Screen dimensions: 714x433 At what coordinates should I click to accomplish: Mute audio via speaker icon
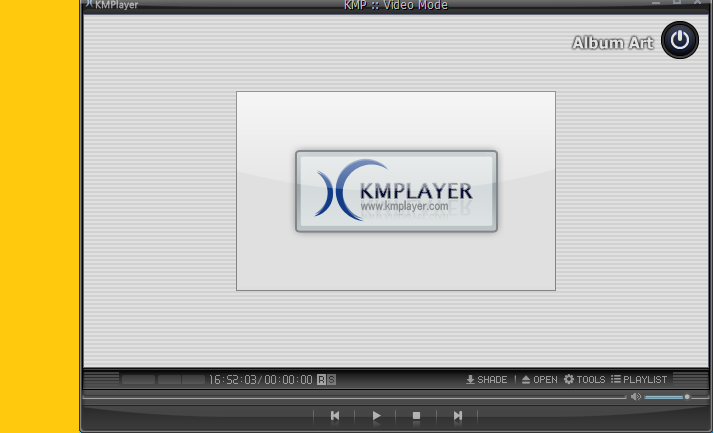click(x=636, y=397)
